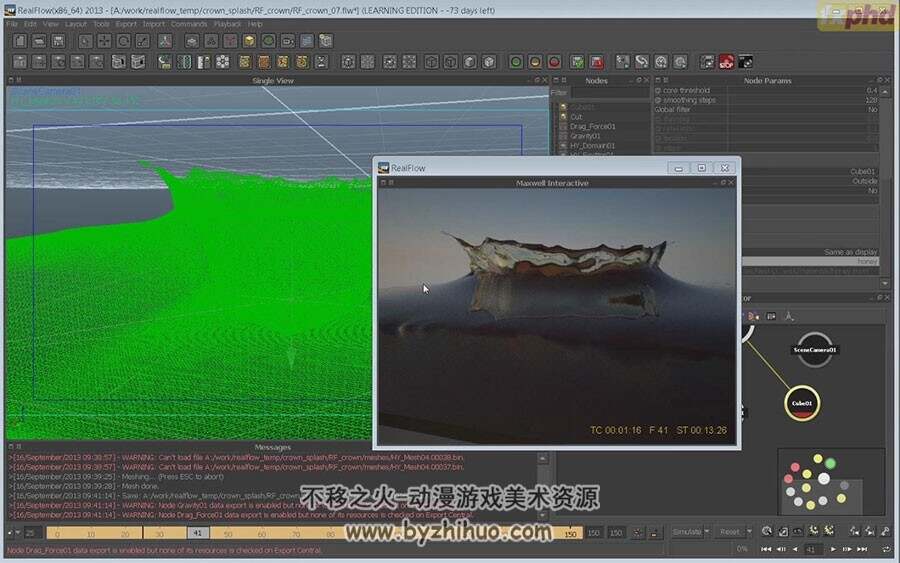
Task: Click the green sphere toolbar icon
Action: pyautogui.click(x=268, y=41)
